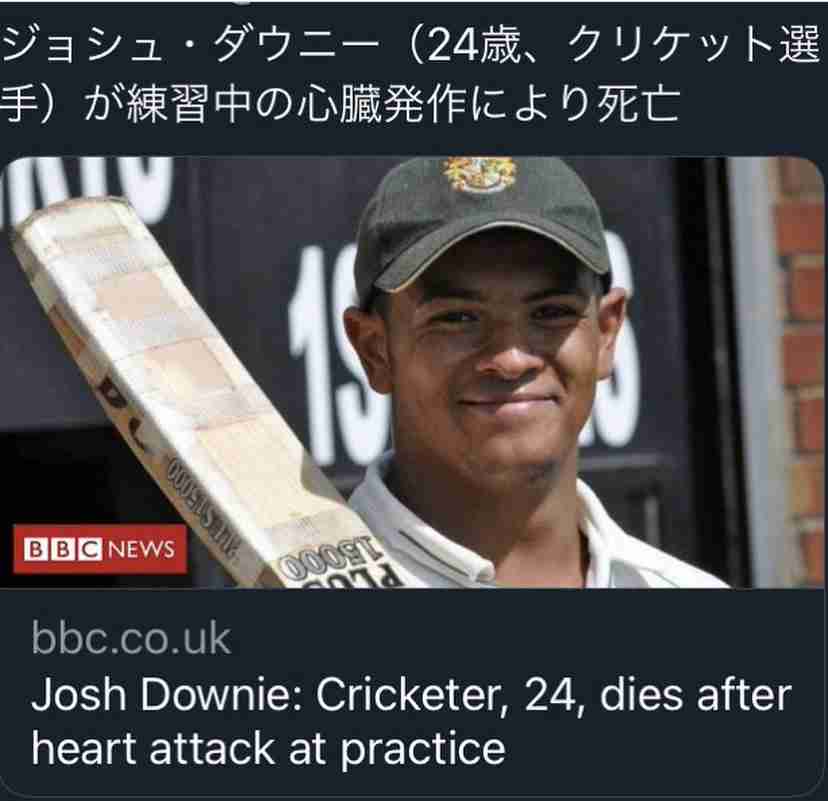Click 'クリケット選' text in the tweet

(694, 48)
